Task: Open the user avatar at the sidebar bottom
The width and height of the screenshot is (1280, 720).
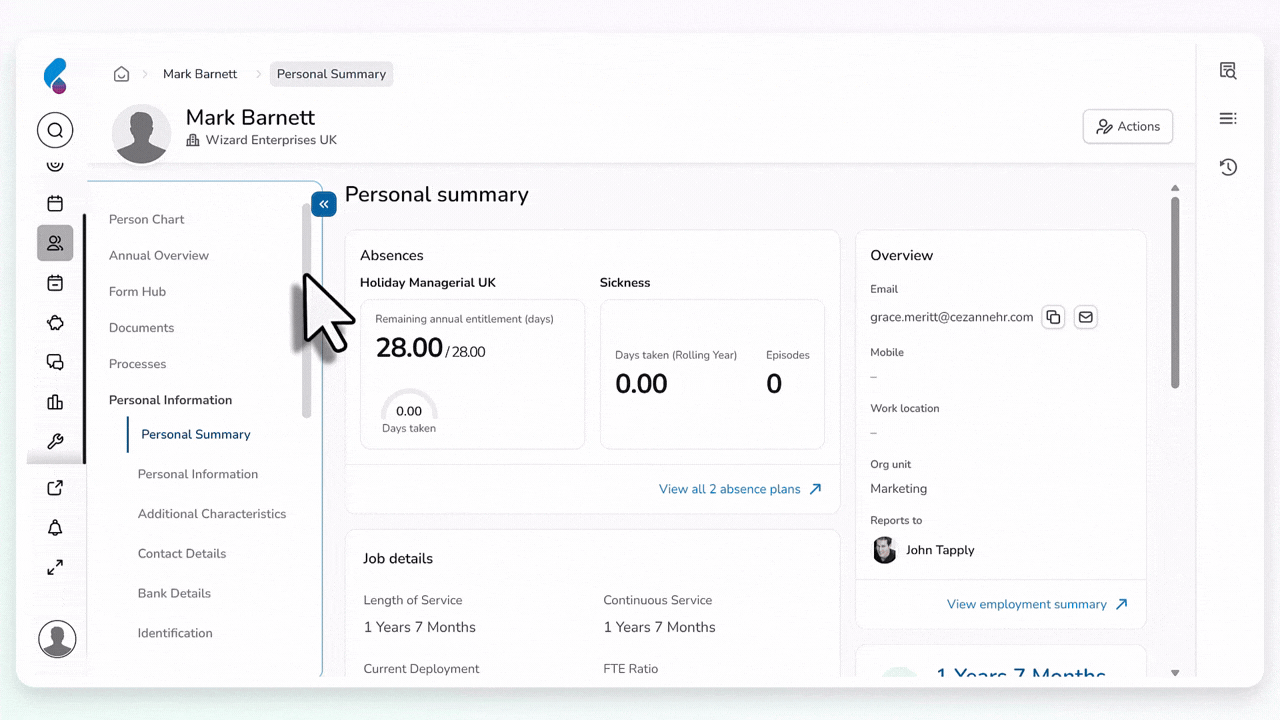Action: 57,639
